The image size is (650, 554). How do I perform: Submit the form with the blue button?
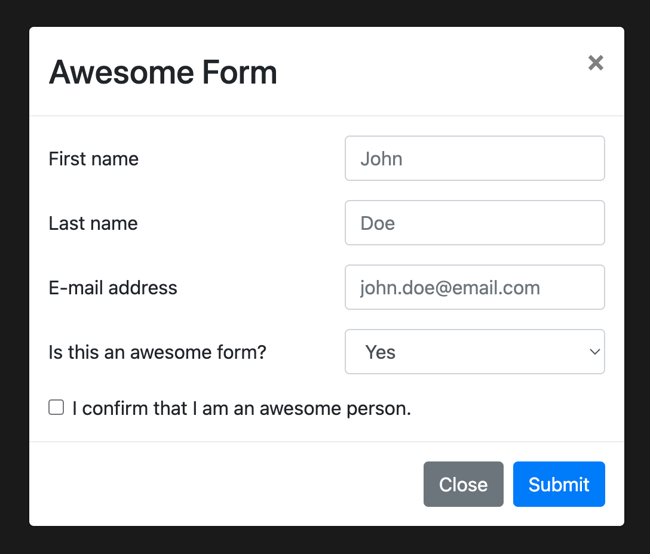[558, 484]
